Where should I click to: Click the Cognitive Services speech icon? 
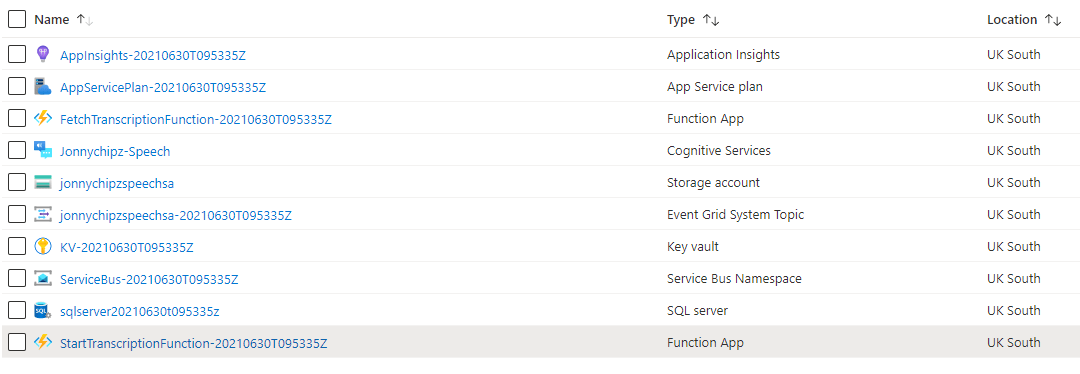pos(43,151)
